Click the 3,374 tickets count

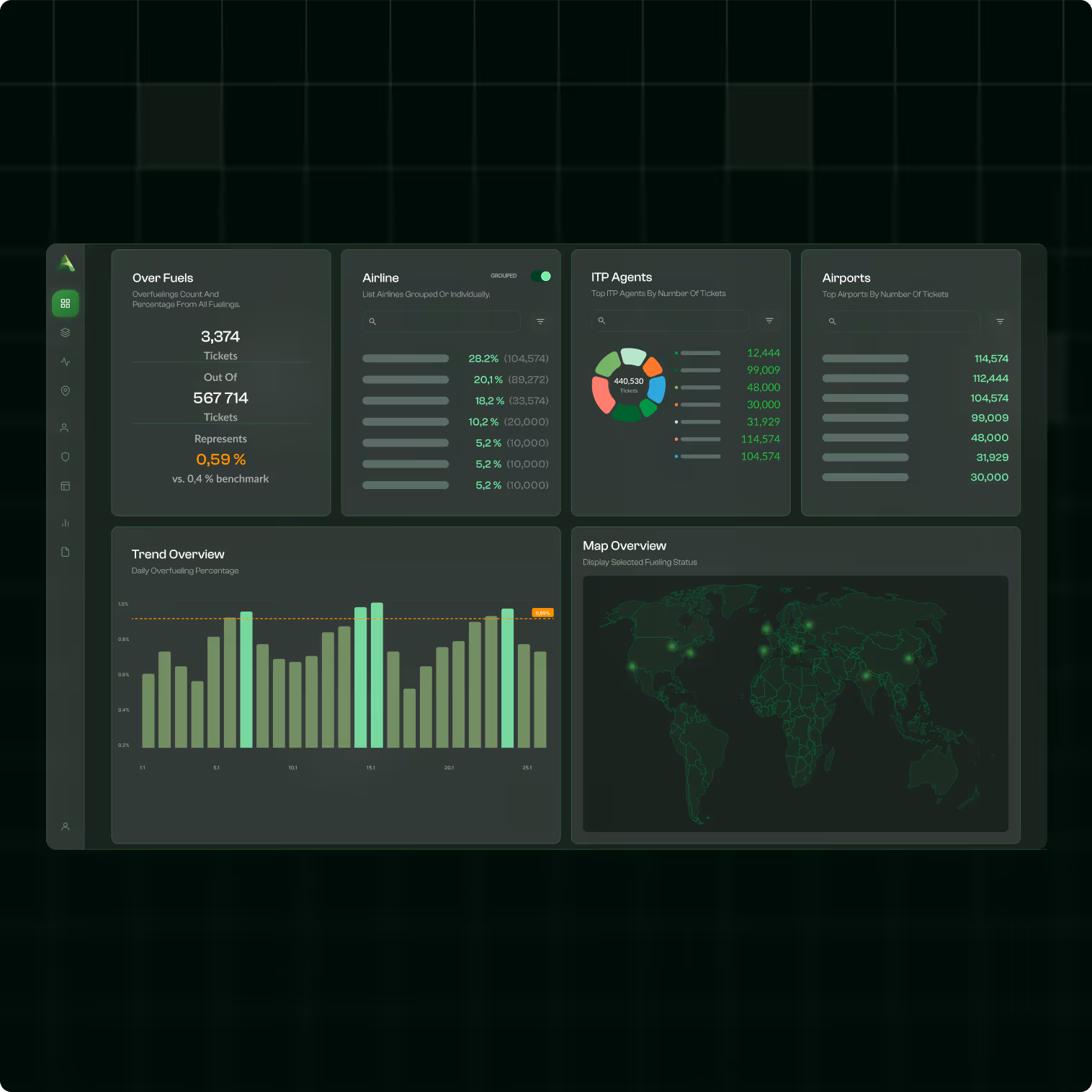[x=220, y=336]
